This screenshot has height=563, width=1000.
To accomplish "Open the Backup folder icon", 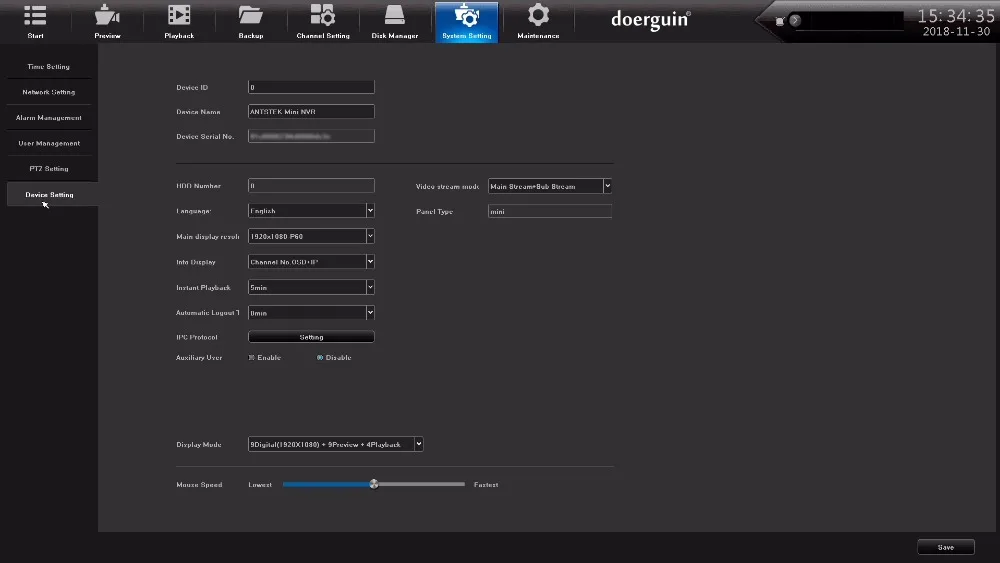I will pos(251,21).
